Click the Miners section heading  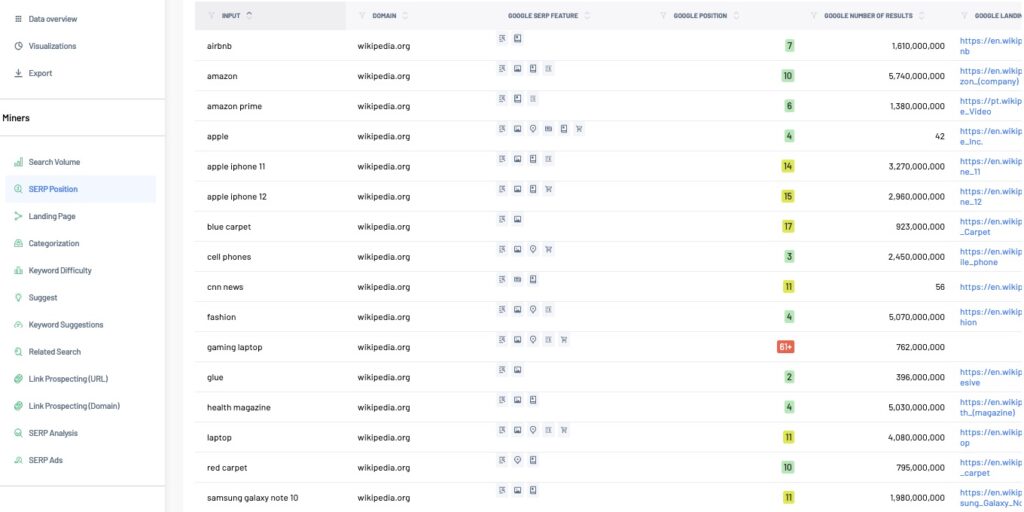coord(16,118)
